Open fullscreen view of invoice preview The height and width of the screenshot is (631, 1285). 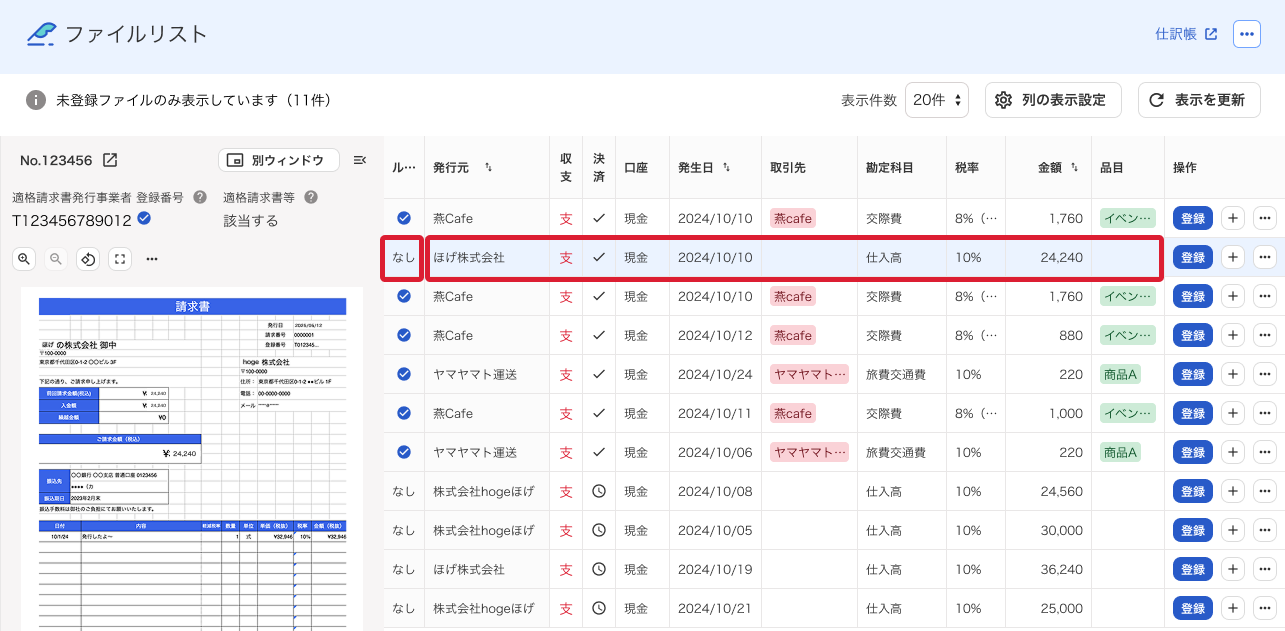pos(120,259)
